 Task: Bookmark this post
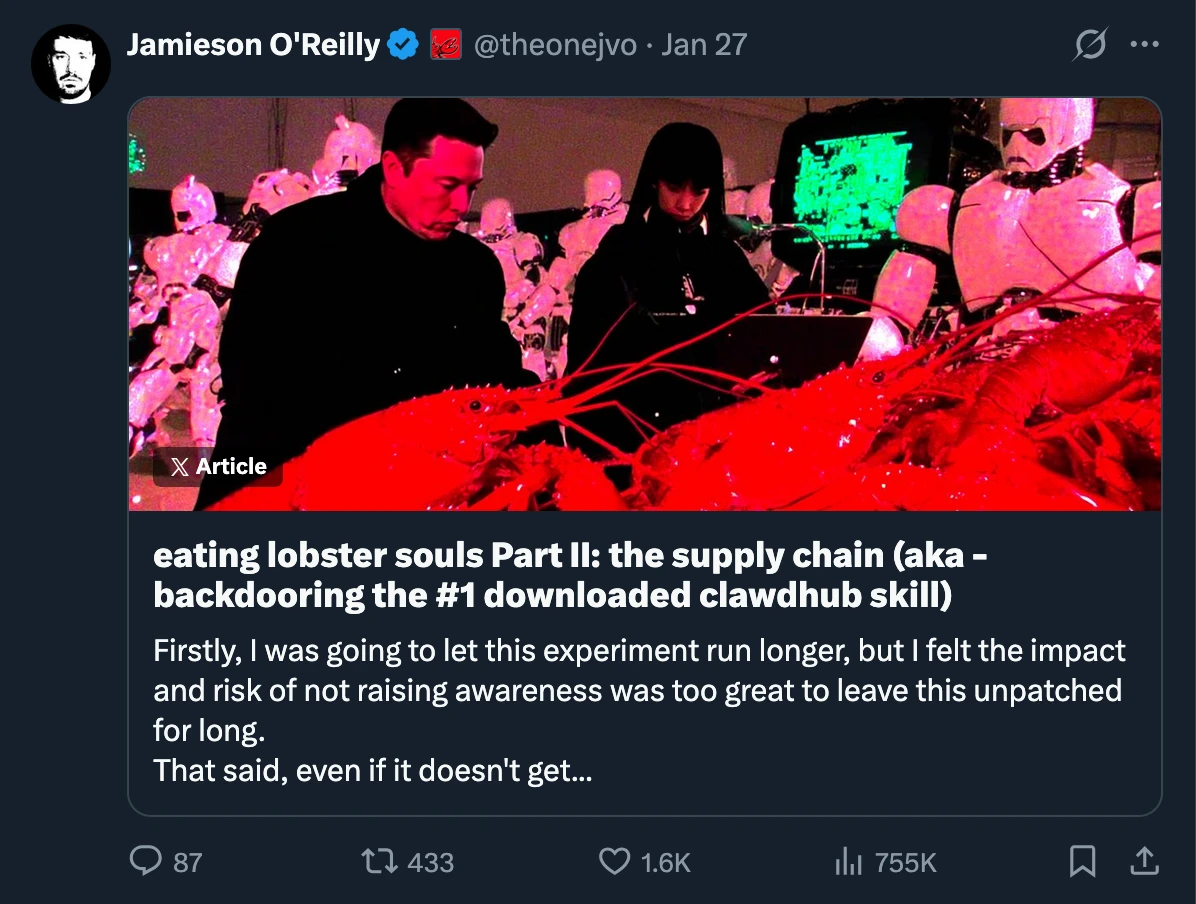[1083, 861]
